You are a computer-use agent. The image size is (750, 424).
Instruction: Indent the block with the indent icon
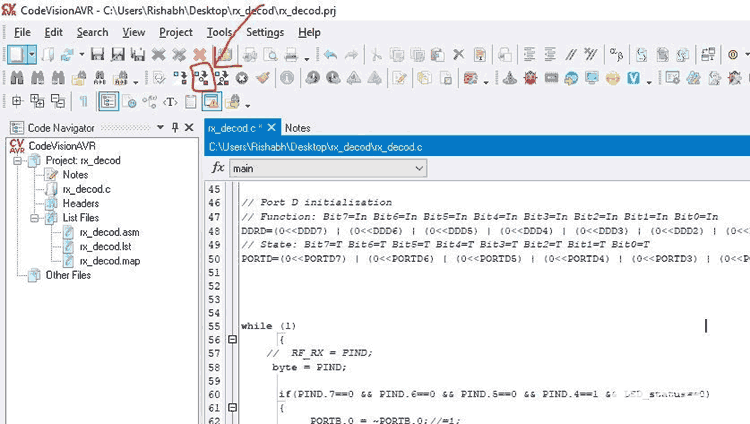point(529,55)
